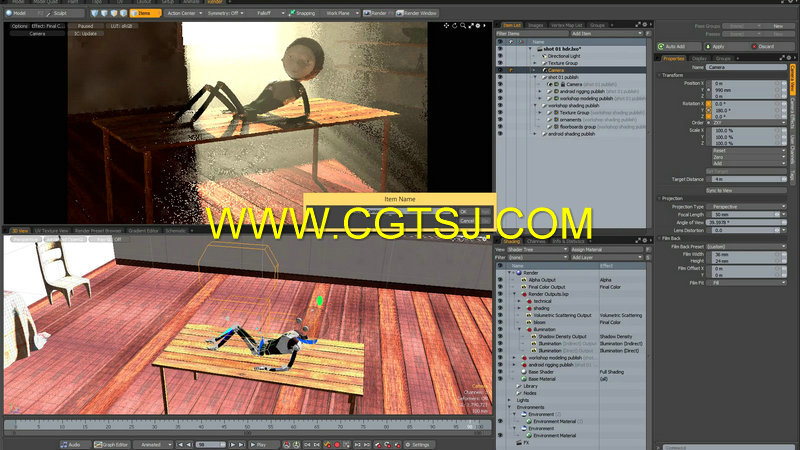The image size is (800, 450).
Task: Open the Assign Material dropdown
Action: pyautogui.click(x=607, y=249)
